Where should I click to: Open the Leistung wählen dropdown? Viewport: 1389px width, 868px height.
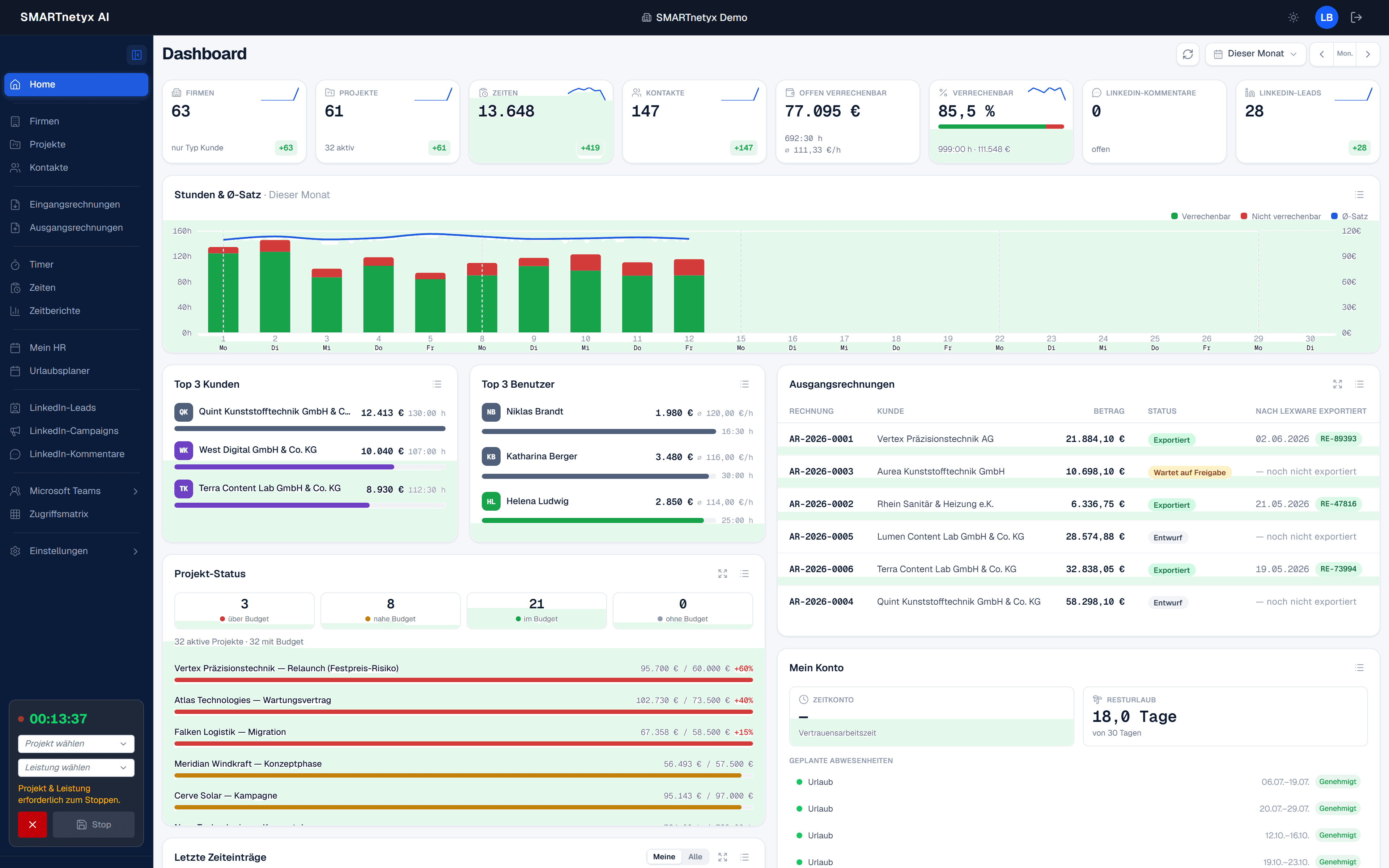76,767
